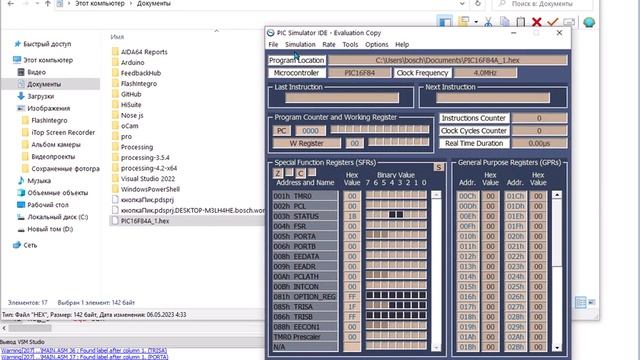The image size is (640, 360).
Task: Click the Microcontroller button
Action: [297, 73]
